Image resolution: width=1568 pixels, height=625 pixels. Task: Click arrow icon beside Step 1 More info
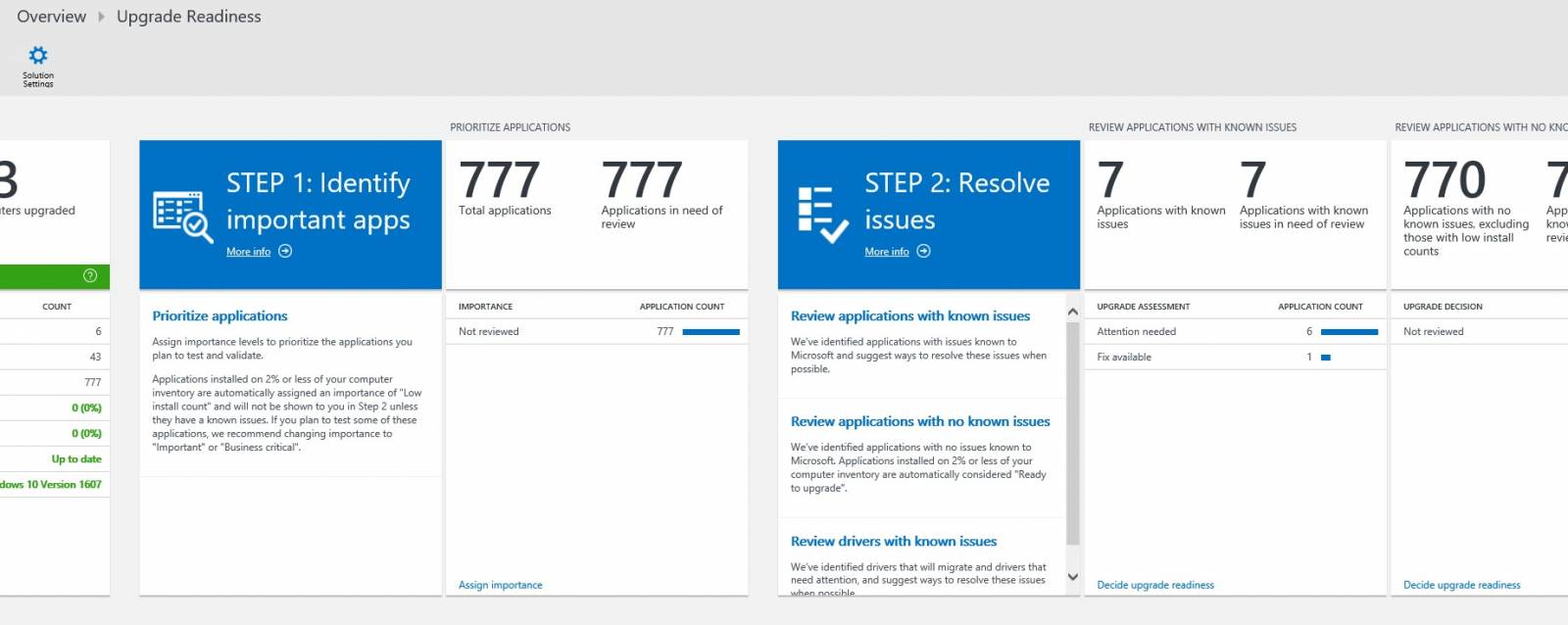click(x=285, y=251)
